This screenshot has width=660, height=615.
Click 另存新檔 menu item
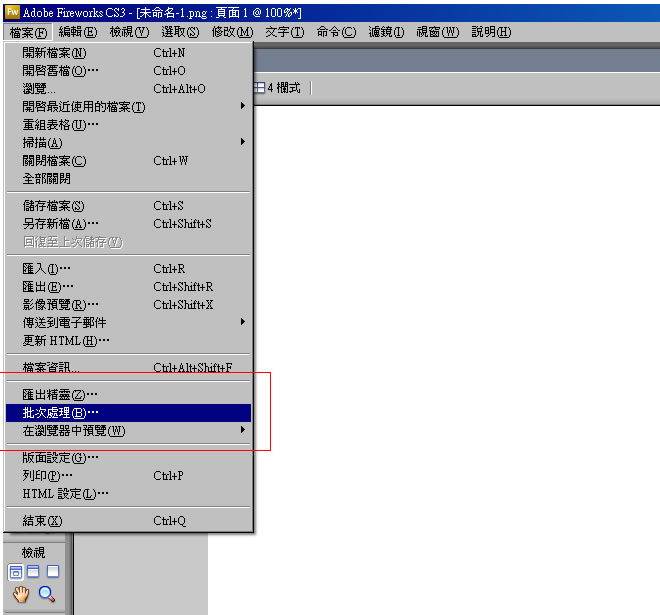point(61,223)
